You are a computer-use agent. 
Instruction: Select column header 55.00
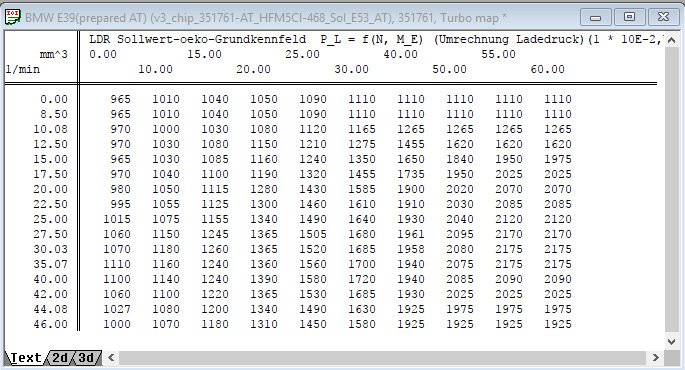(x=498, y=54)
